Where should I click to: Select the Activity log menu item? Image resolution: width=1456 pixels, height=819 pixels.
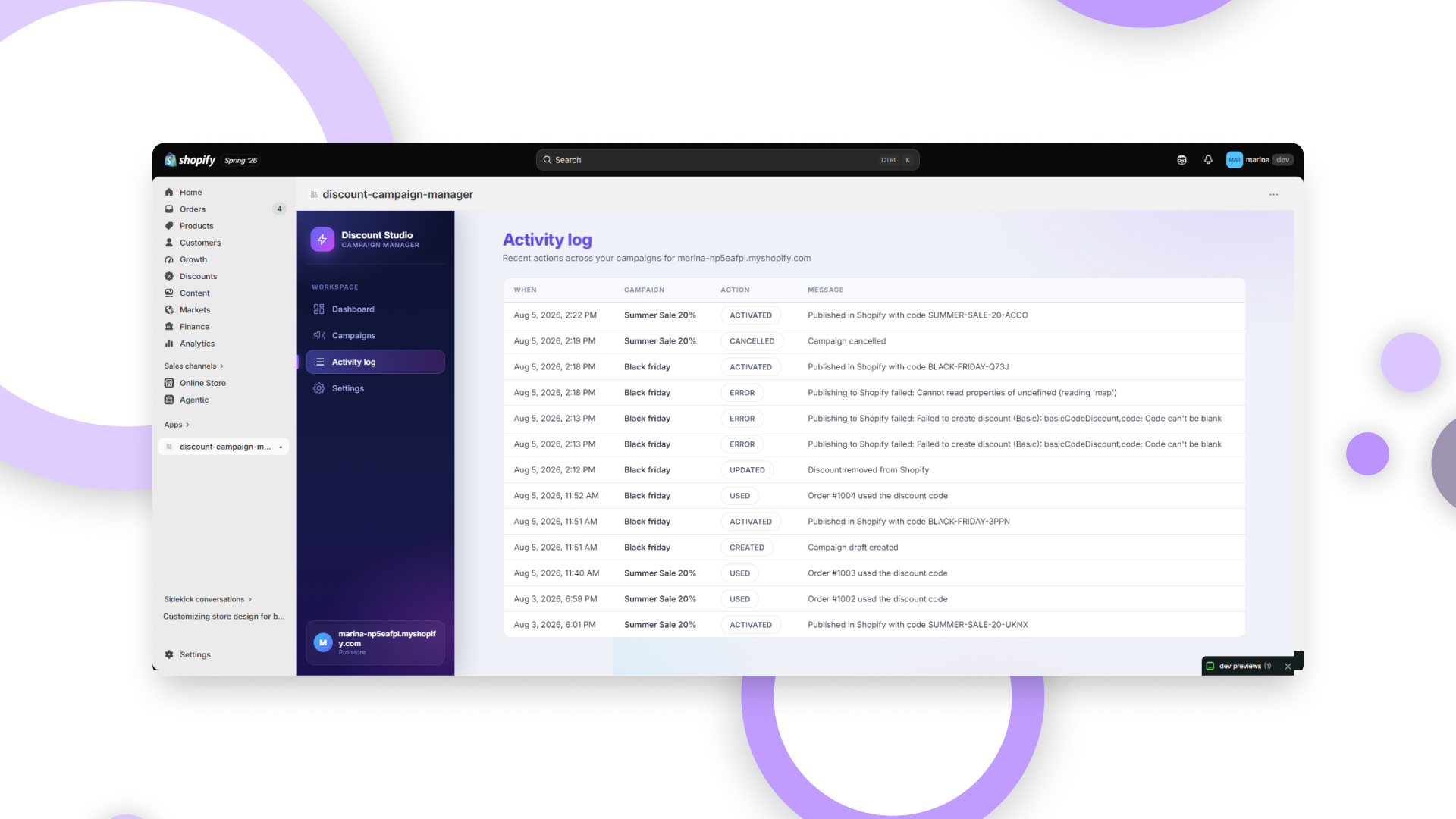(x=375, y=362)
